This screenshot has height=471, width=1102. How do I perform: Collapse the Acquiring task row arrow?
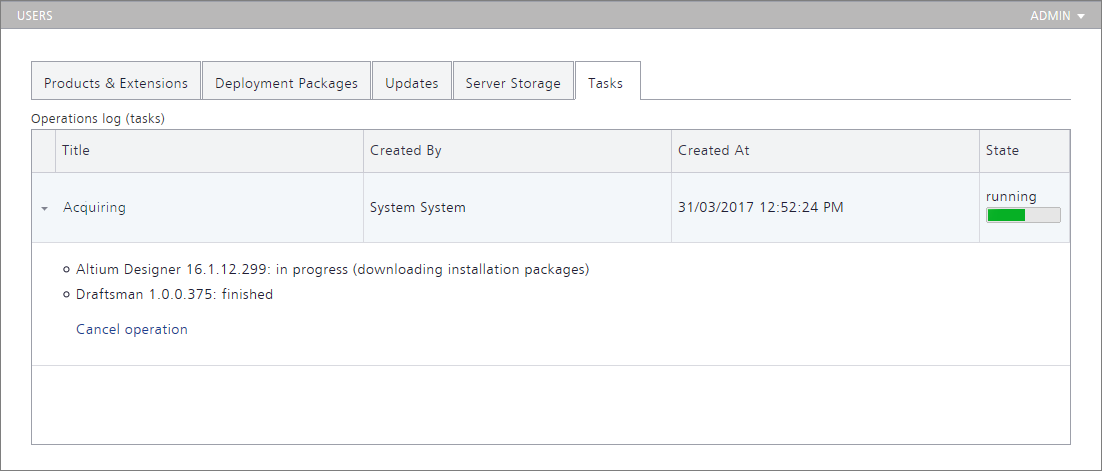[44, 209]
